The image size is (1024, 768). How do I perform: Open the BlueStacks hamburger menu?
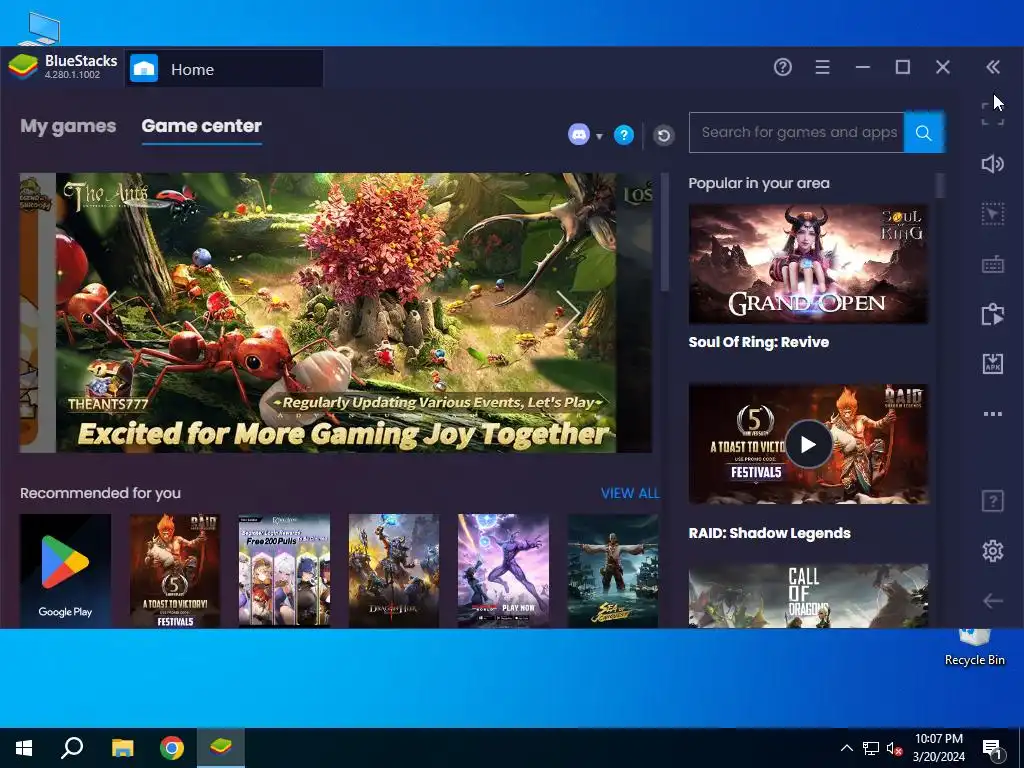pyautogui.click(x=822, y=67)
